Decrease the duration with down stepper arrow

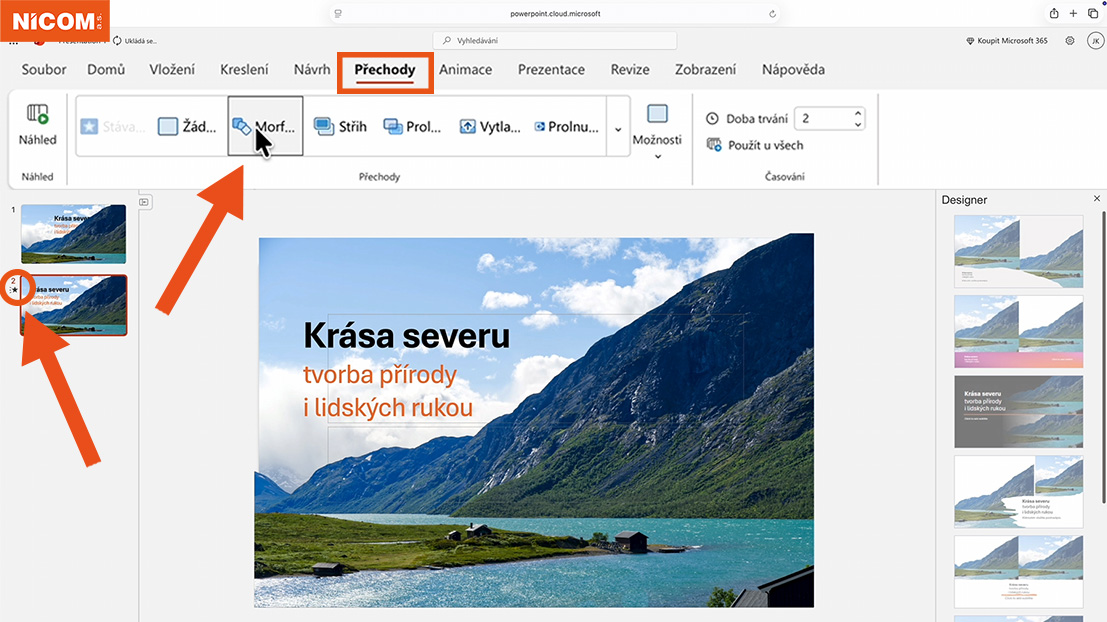point(858,124)
